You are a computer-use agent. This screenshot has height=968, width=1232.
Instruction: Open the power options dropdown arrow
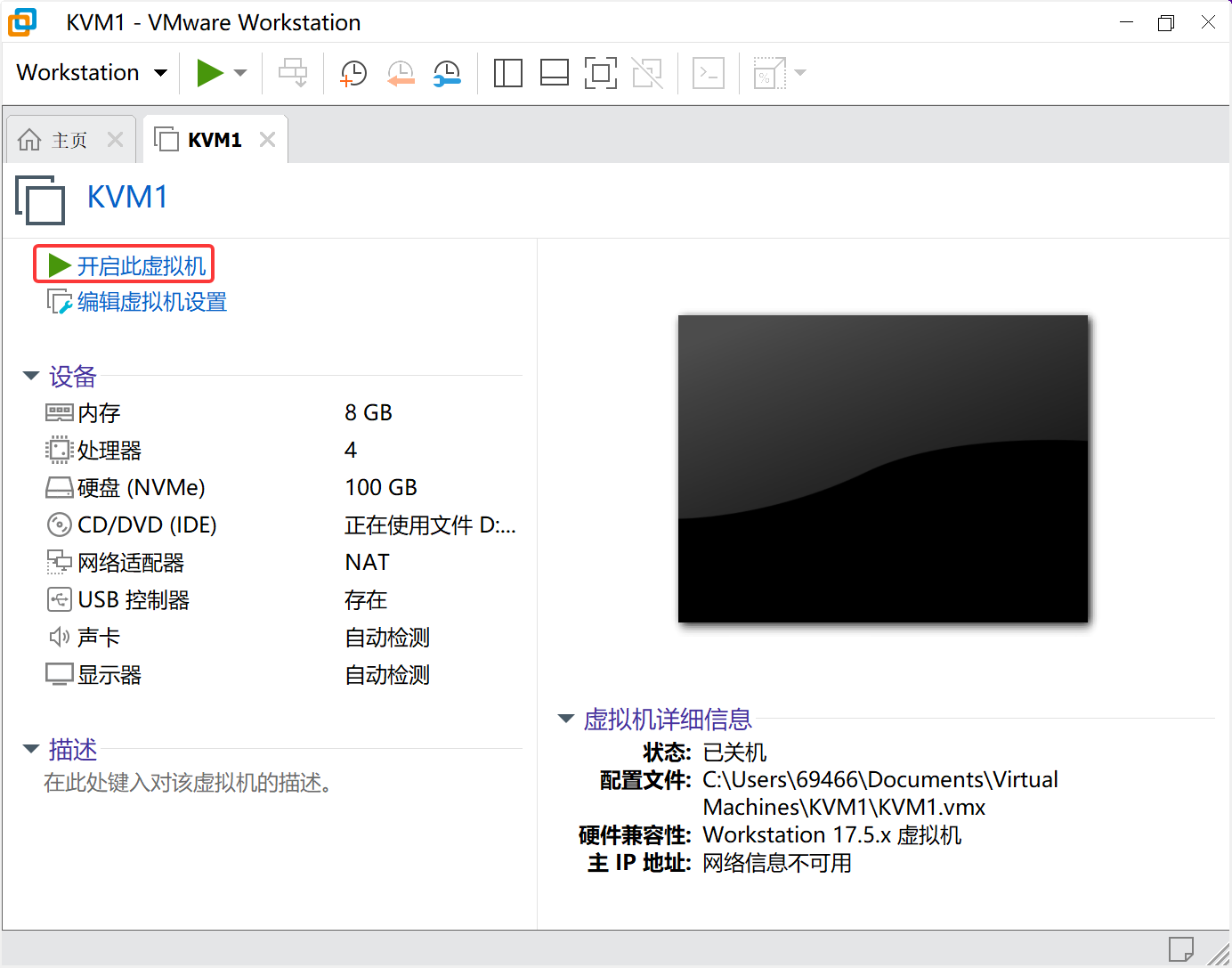[x=240, y=73]
